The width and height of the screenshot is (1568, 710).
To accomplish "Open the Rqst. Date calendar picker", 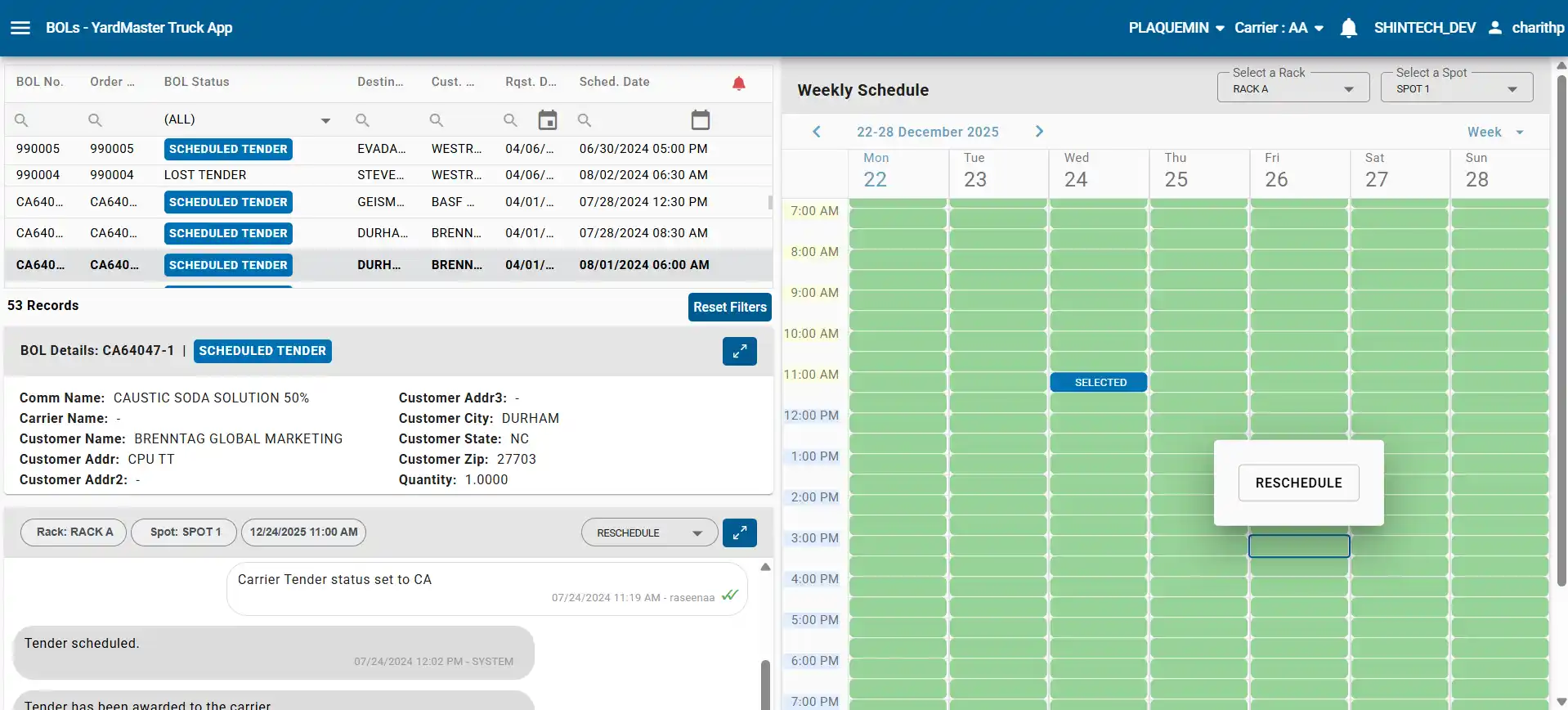I will tap(547, 120).
